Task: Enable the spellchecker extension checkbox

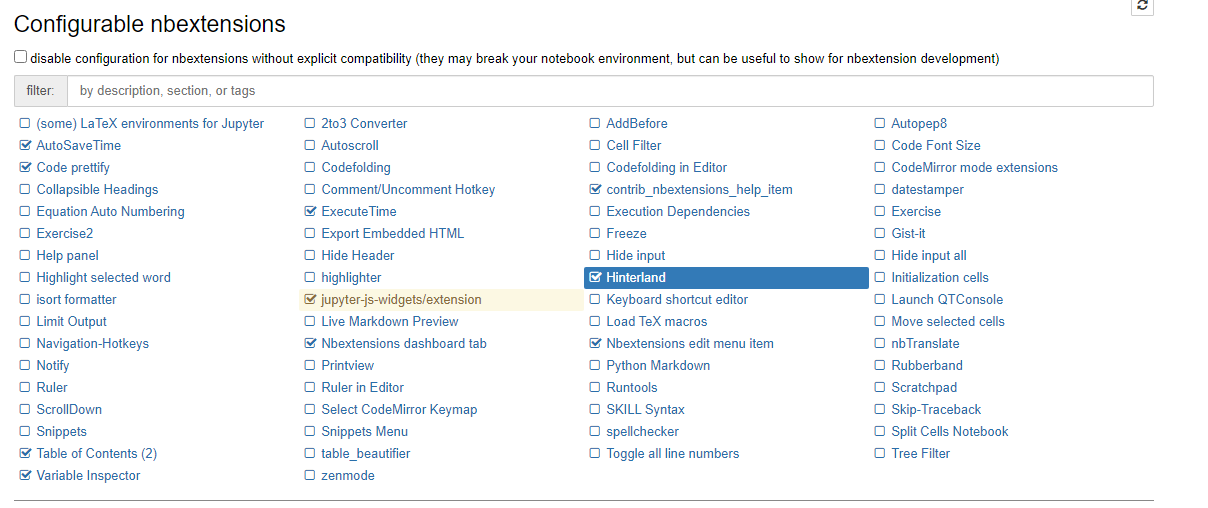Action: 595,431
